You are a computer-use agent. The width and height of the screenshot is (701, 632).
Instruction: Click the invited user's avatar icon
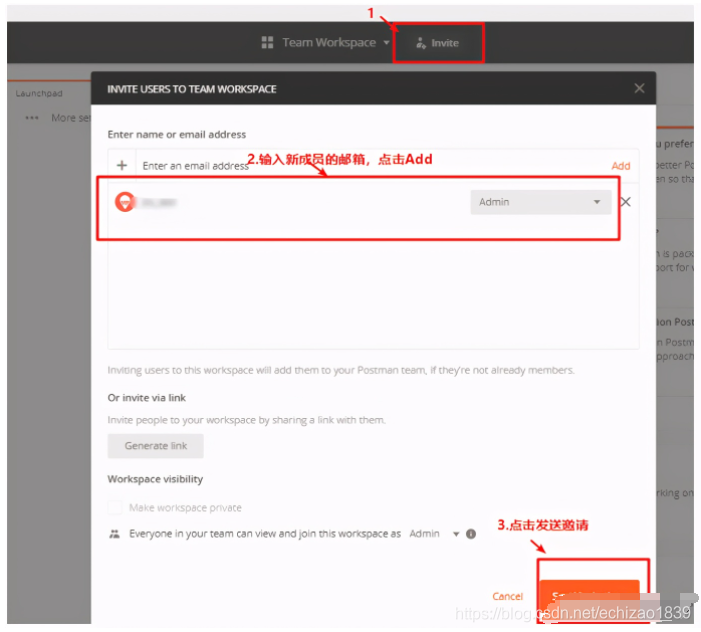click(125, 202)
